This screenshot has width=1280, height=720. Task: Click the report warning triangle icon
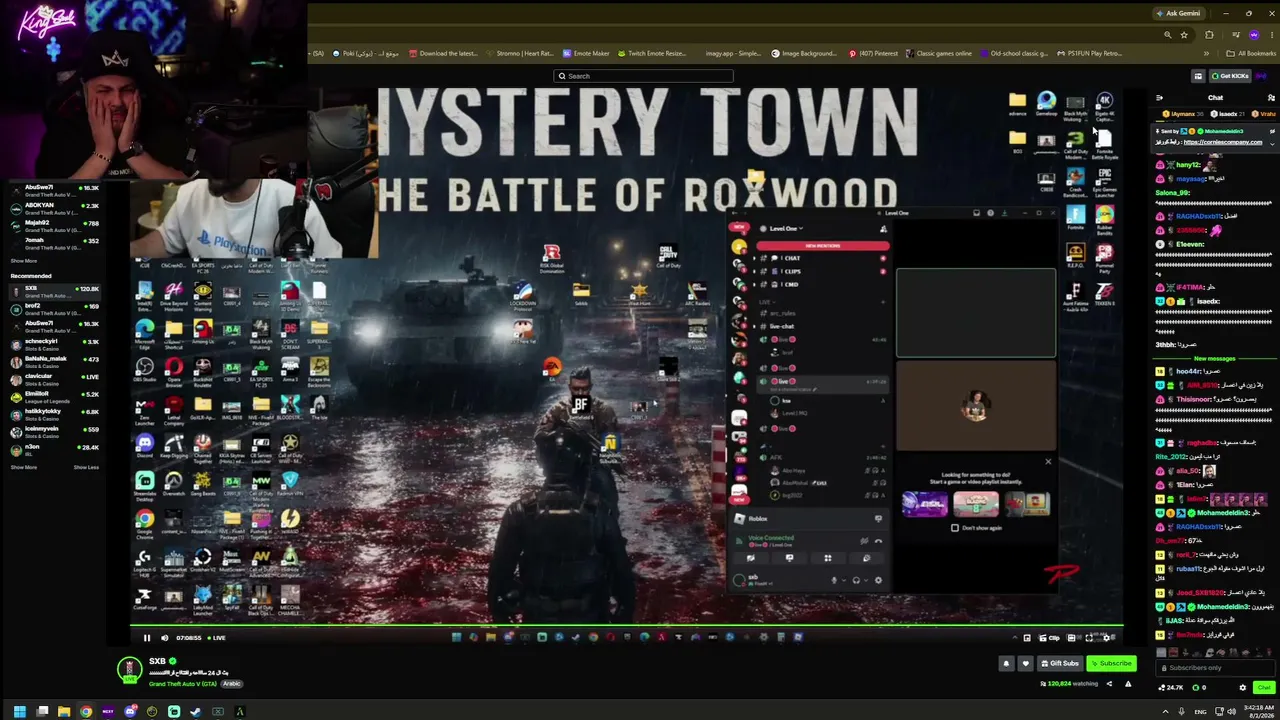pos(1128,684)
